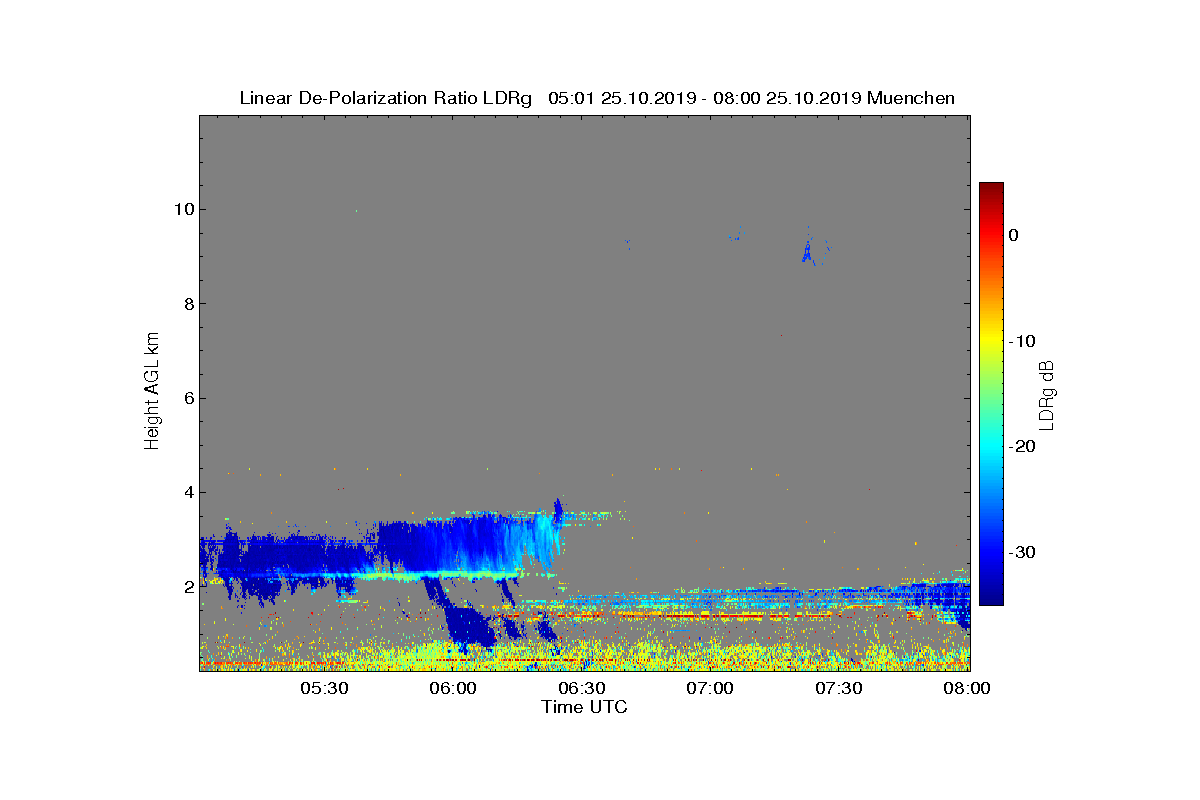Screen dimensions: 1200x800
Task: Click the yellow section of the colorbar
Action: click(x=991, y=340)
